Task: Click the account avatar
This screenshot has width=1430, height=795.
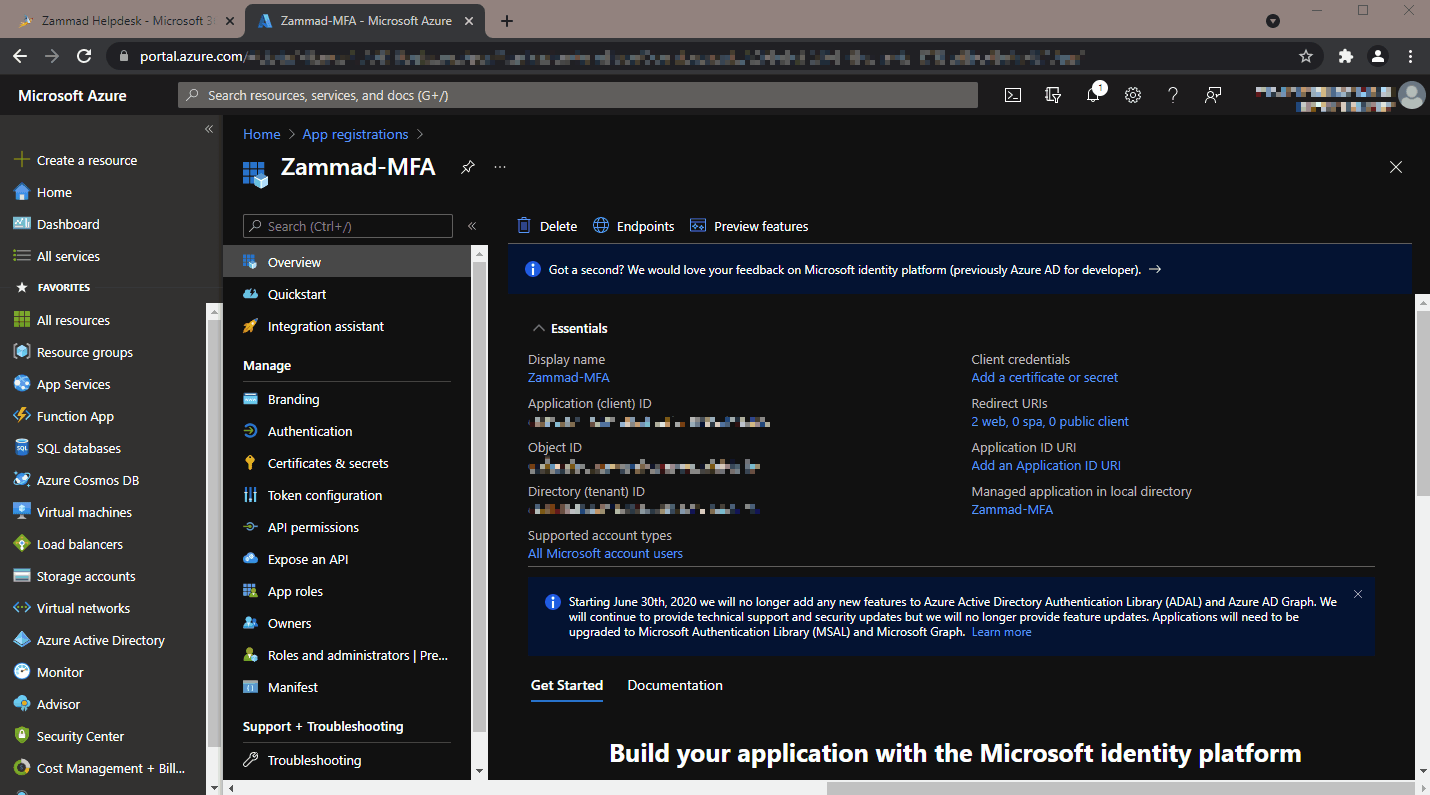Action: pos(1412,95)
